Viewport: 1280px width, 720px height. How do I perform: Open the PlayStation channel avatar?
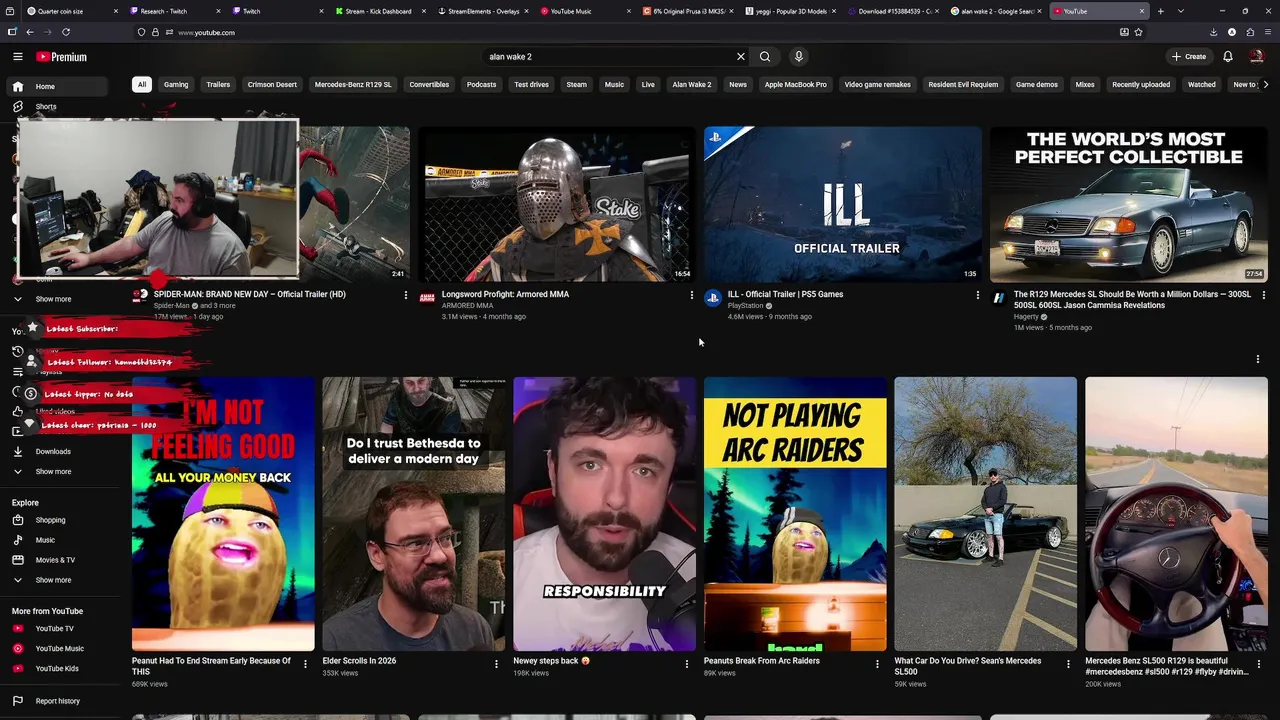point(713,298)
